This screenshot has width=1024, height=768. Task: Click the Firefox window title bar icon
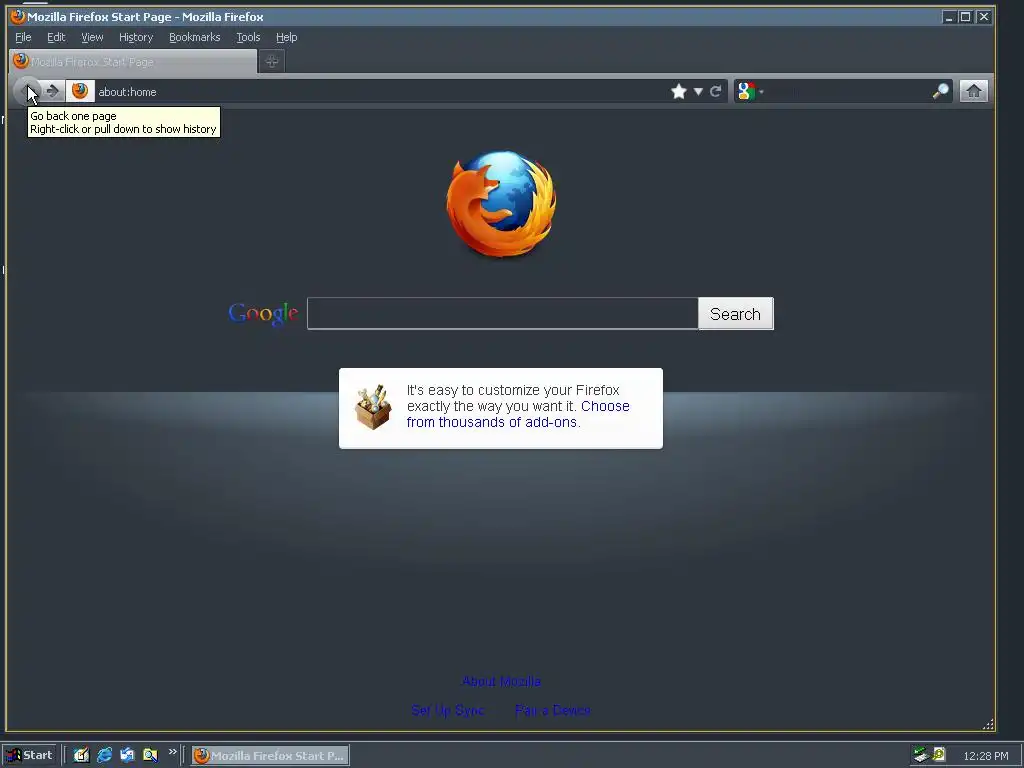pos(18,16)
